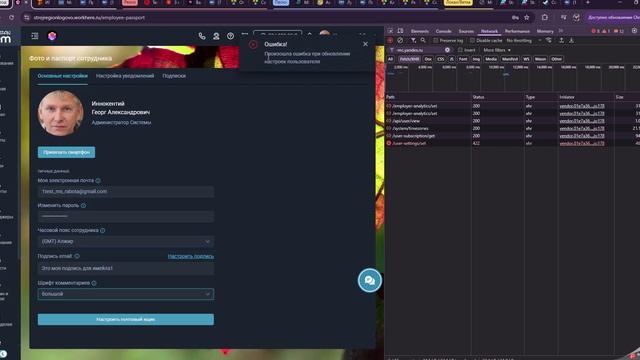This screenshot has width=640, height=360.
Task: Switch to the Настройка уведомлений tab
Action: click(x=125, y=76)
